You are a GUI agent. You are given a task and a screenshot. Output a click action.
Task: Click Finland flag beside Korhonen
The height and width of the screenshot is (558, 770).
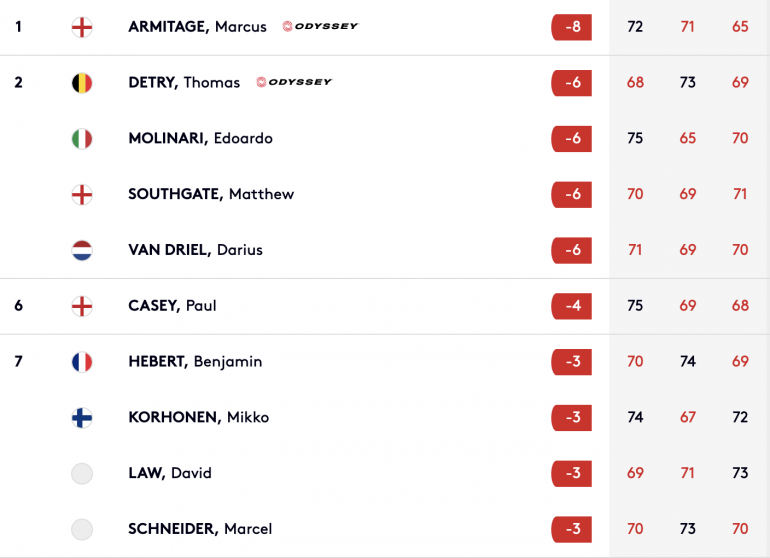[x=82, y=418]
